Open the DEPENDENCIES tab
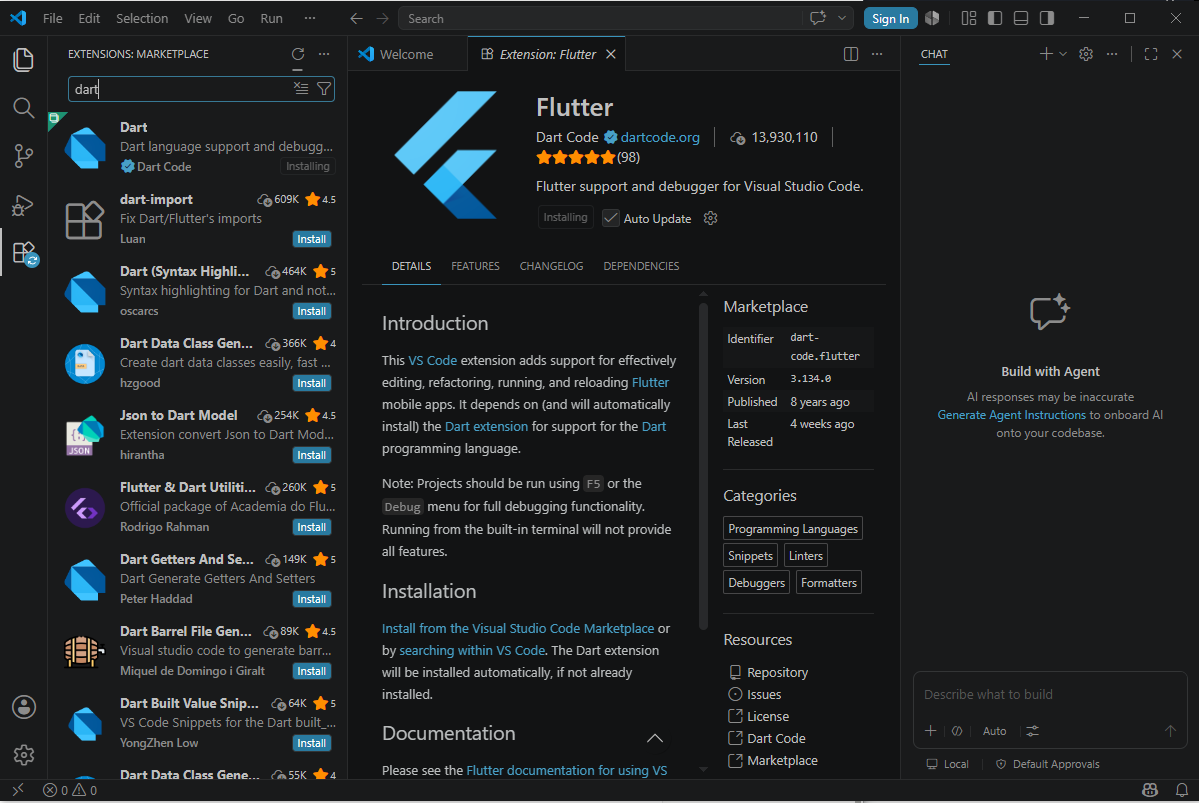Screen dimensions: 1199x803 641,266
